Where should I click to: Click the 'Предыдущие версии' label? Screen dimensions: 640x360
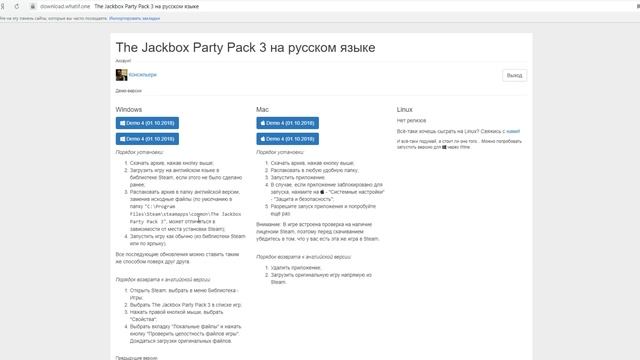click(x=136, y=358)
